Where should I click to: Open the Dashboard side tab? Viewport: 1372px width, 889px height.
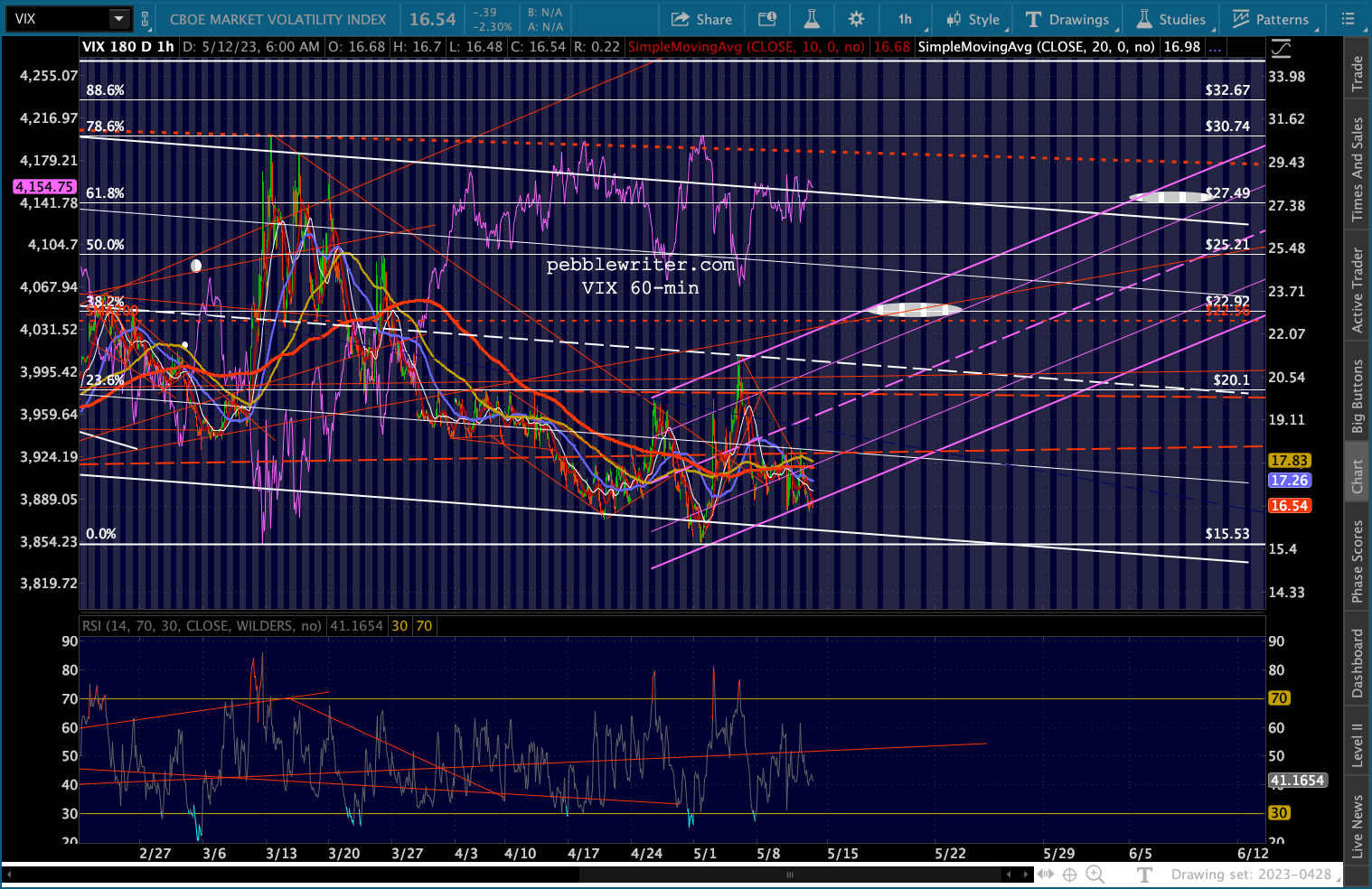coord(1357,664)
